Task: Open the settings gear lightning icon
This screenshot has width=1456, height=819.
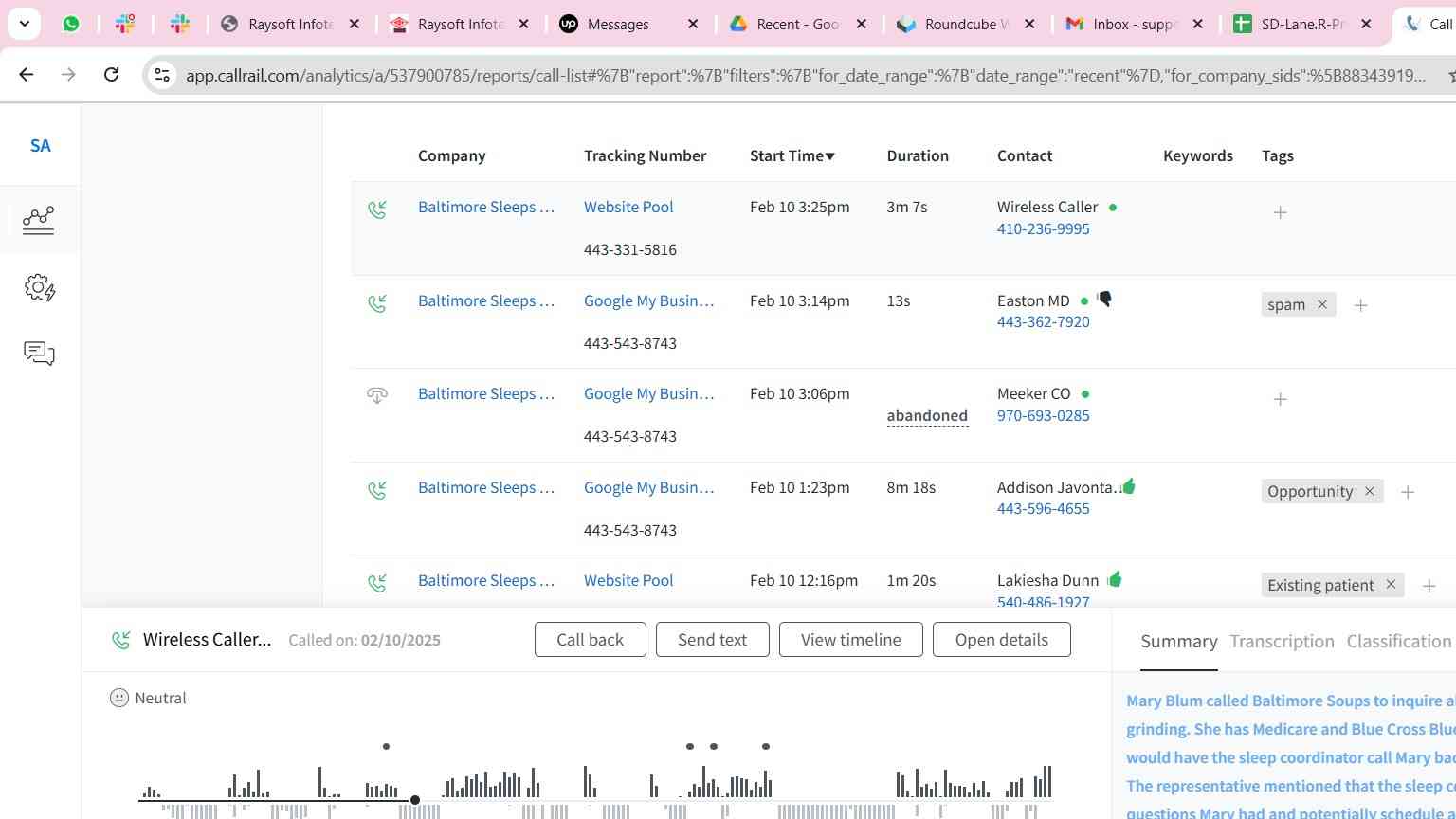Action: (x=39, y=287)
